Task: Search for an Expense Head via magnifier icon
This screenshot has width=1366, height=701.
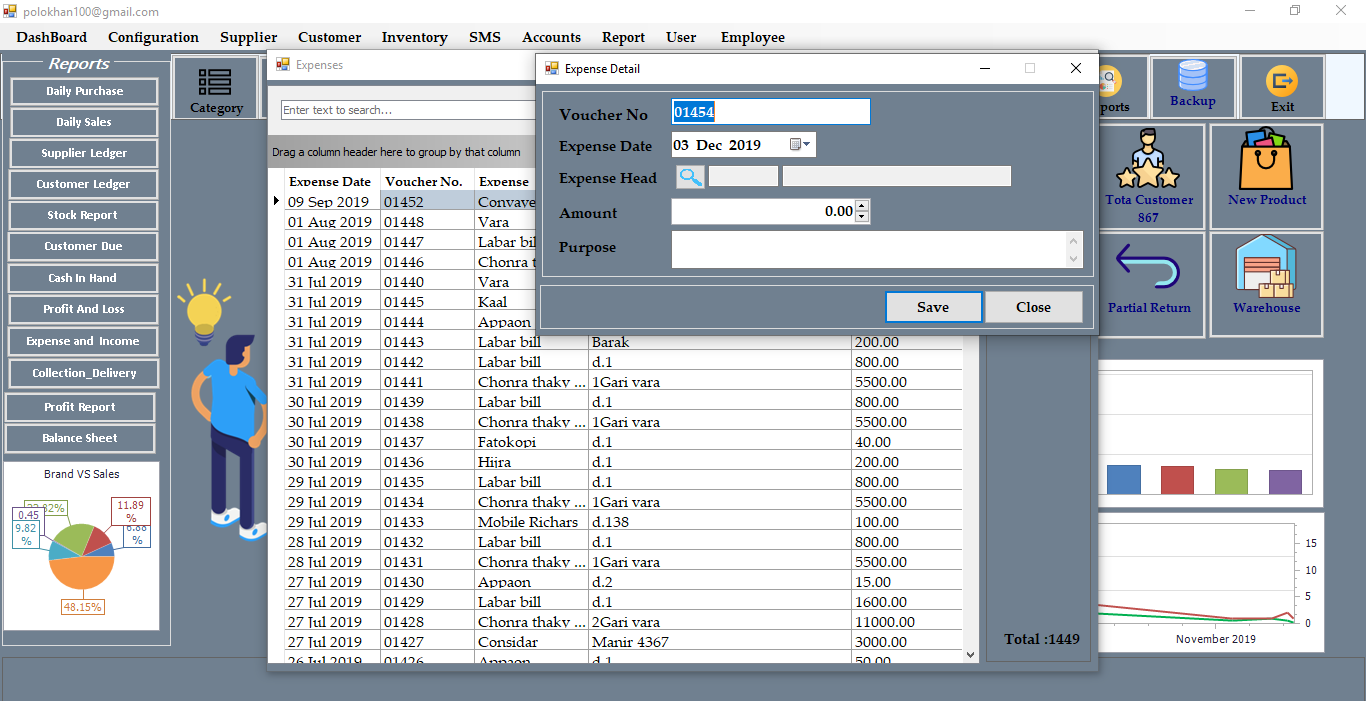Action: coord(690,177)
